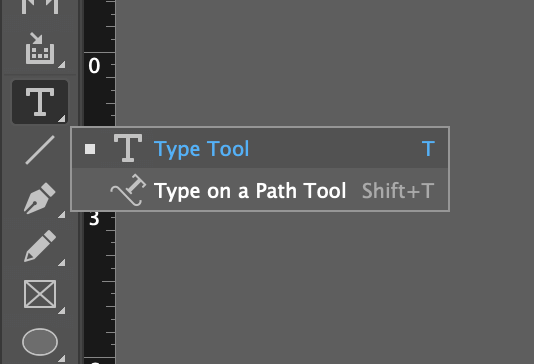The height and width of the screenshot is (364, 534).
Task: Select the Pencil tool
Action: [40, 246]
